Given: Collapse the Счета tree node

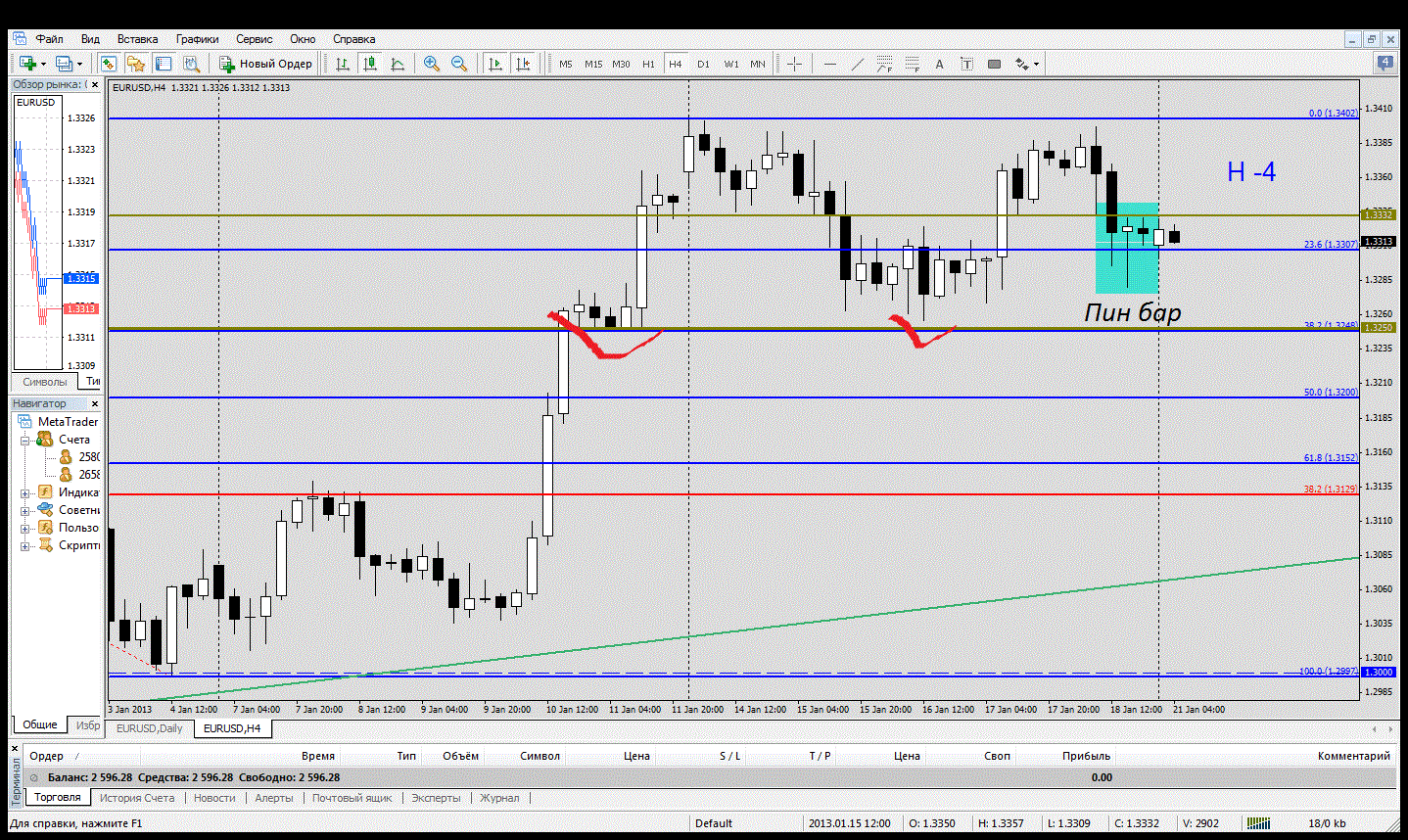Looking at the screenshot, I should [24, 440].
